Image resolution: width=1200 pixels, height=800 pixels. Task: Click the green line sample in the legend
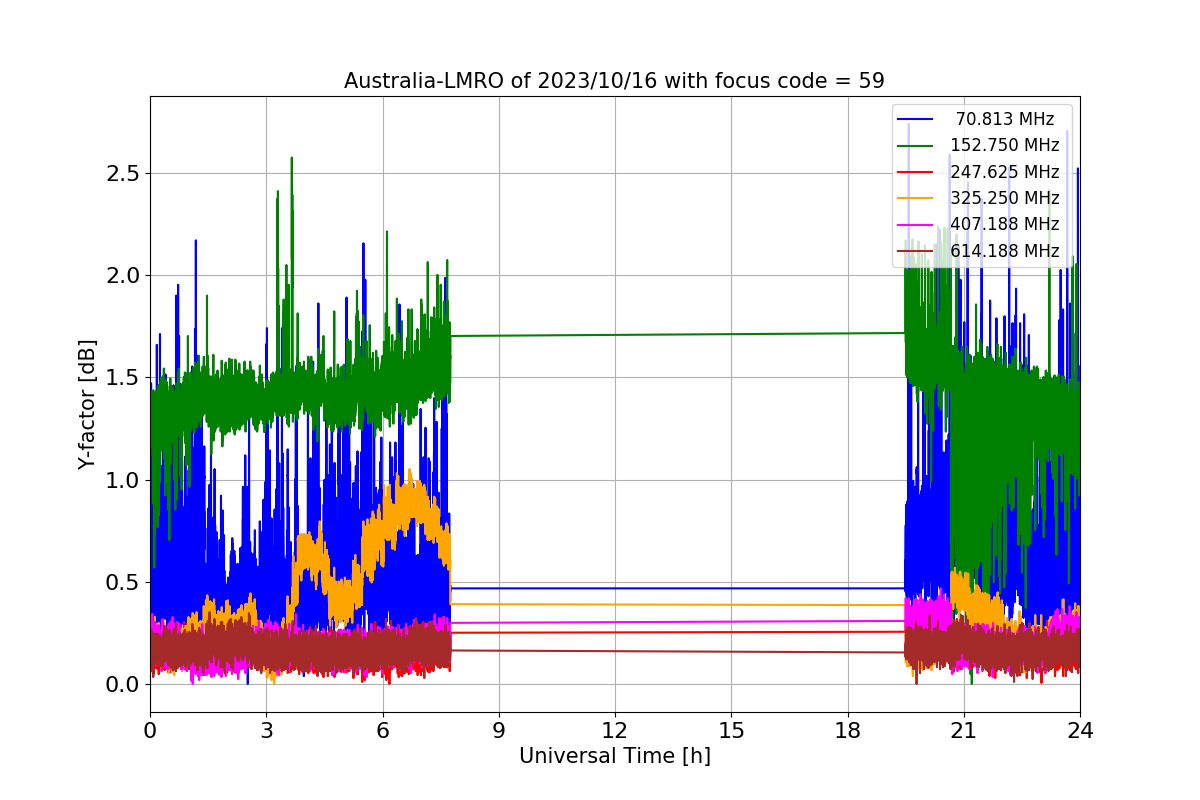(x=916, y=145)
